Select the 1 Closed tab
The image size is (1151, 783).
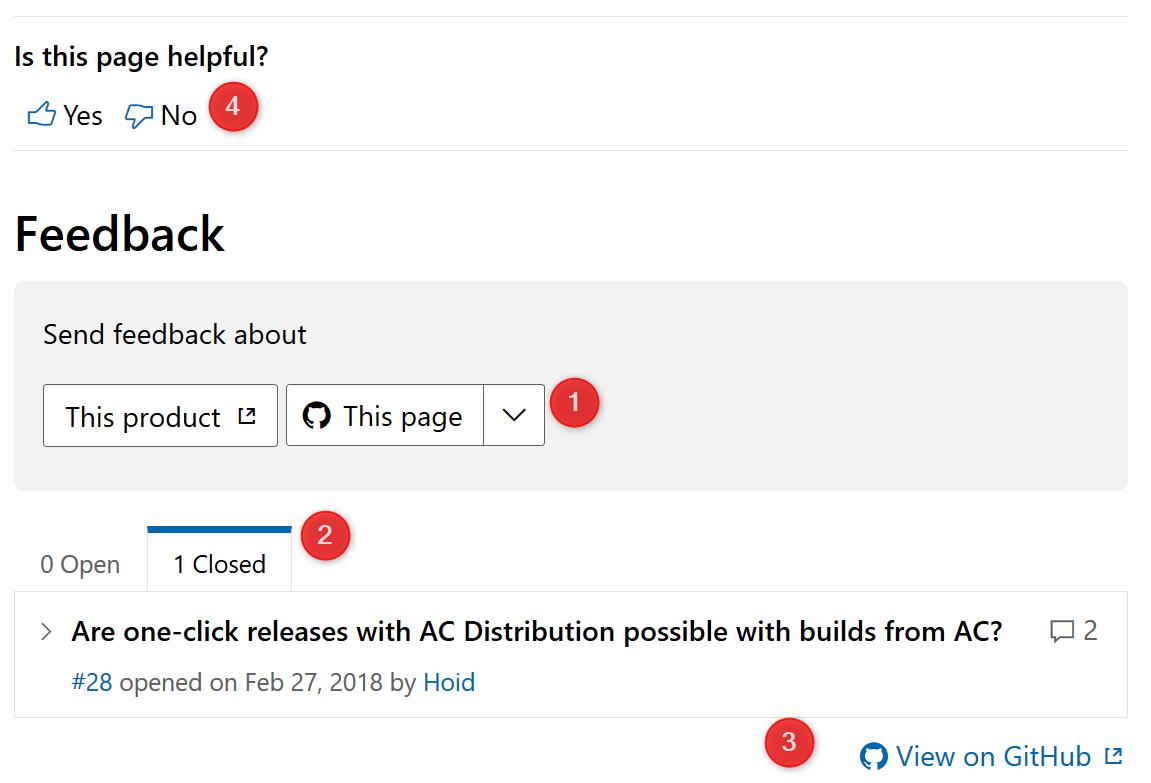pos(218,564)
